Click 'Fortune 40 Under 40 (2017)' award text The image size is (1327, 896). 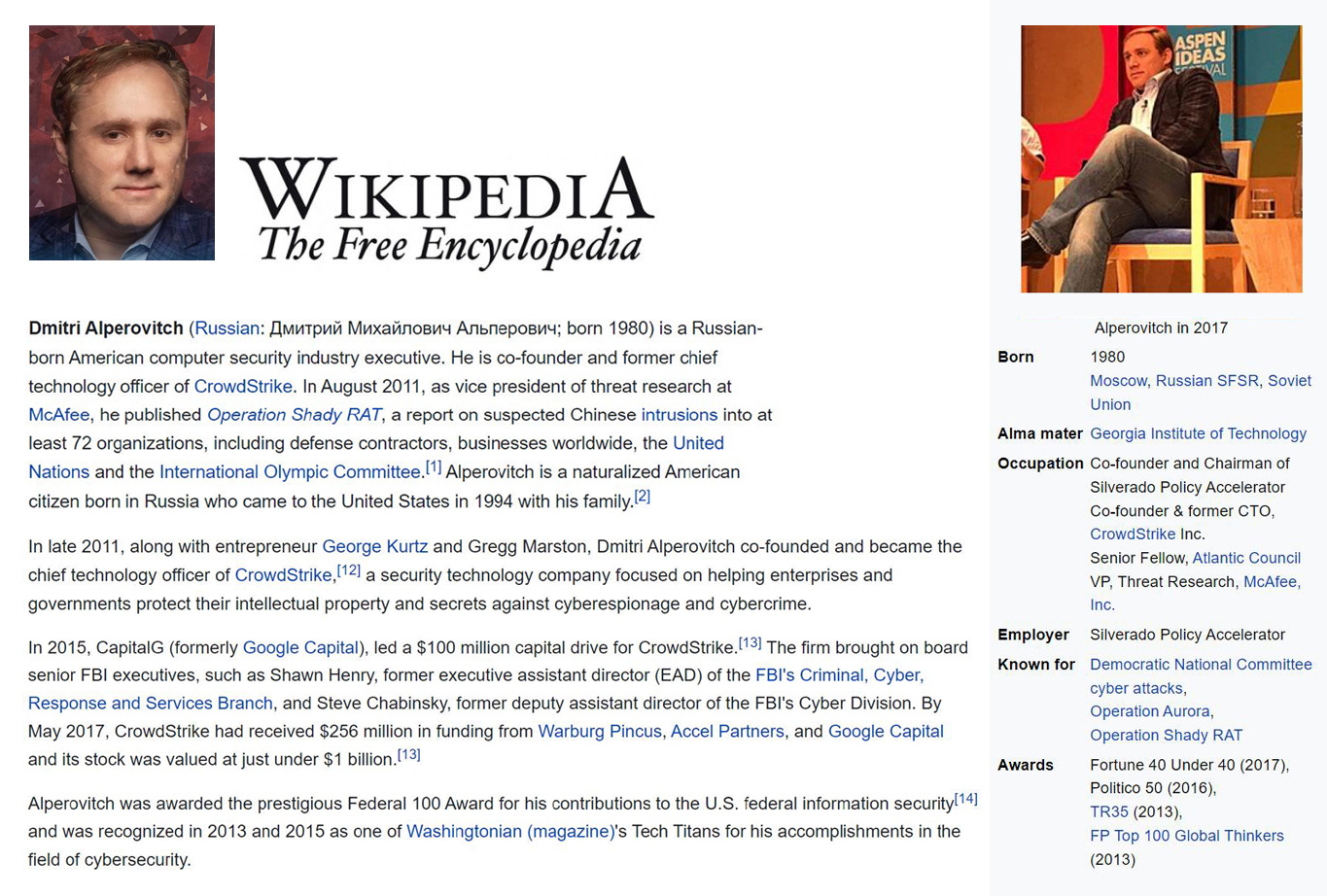point(1188,765)
